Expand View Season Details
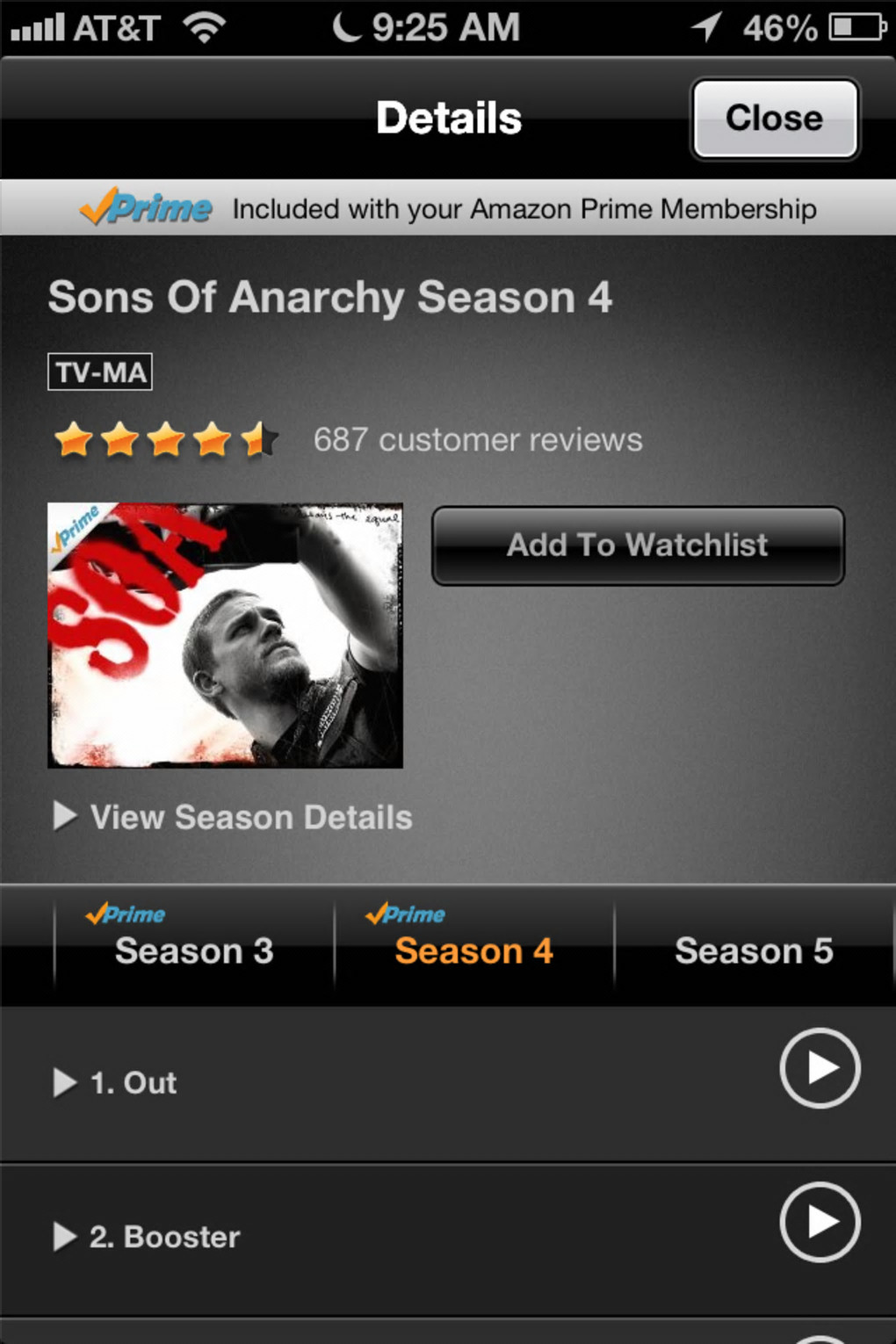Screen dimensions: 896x1344 [x=233, y=817]
